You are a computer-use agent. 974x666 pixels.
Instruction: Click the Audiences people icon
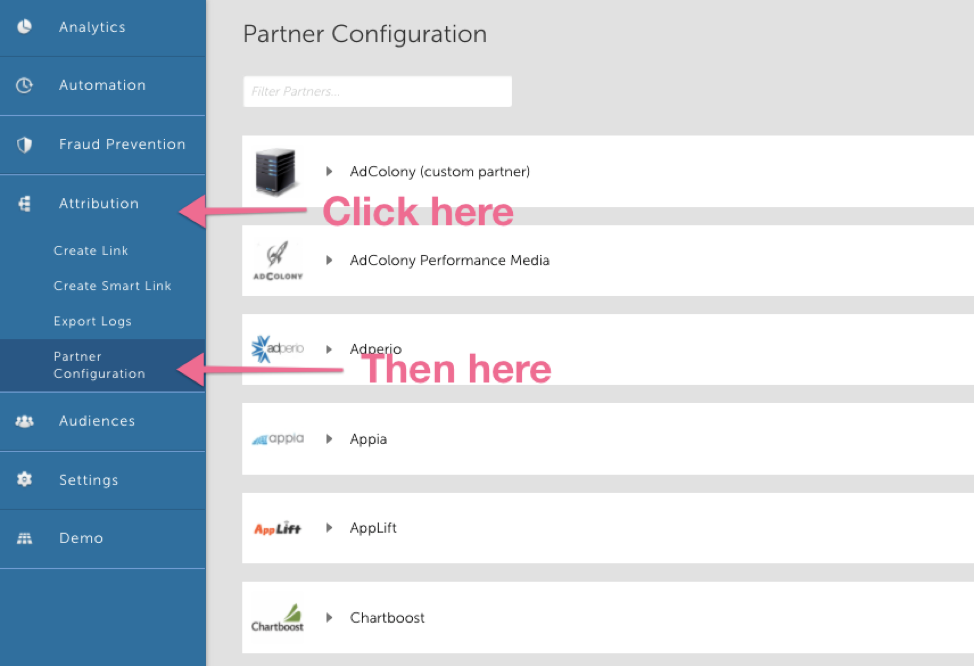point(25,422)
